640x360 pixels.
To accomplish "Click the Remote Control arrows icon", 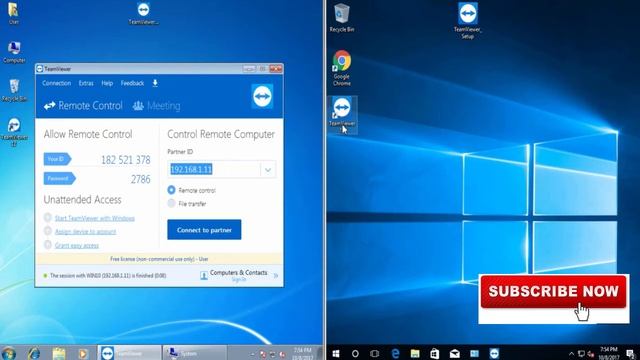I will (x=49, y=106).
